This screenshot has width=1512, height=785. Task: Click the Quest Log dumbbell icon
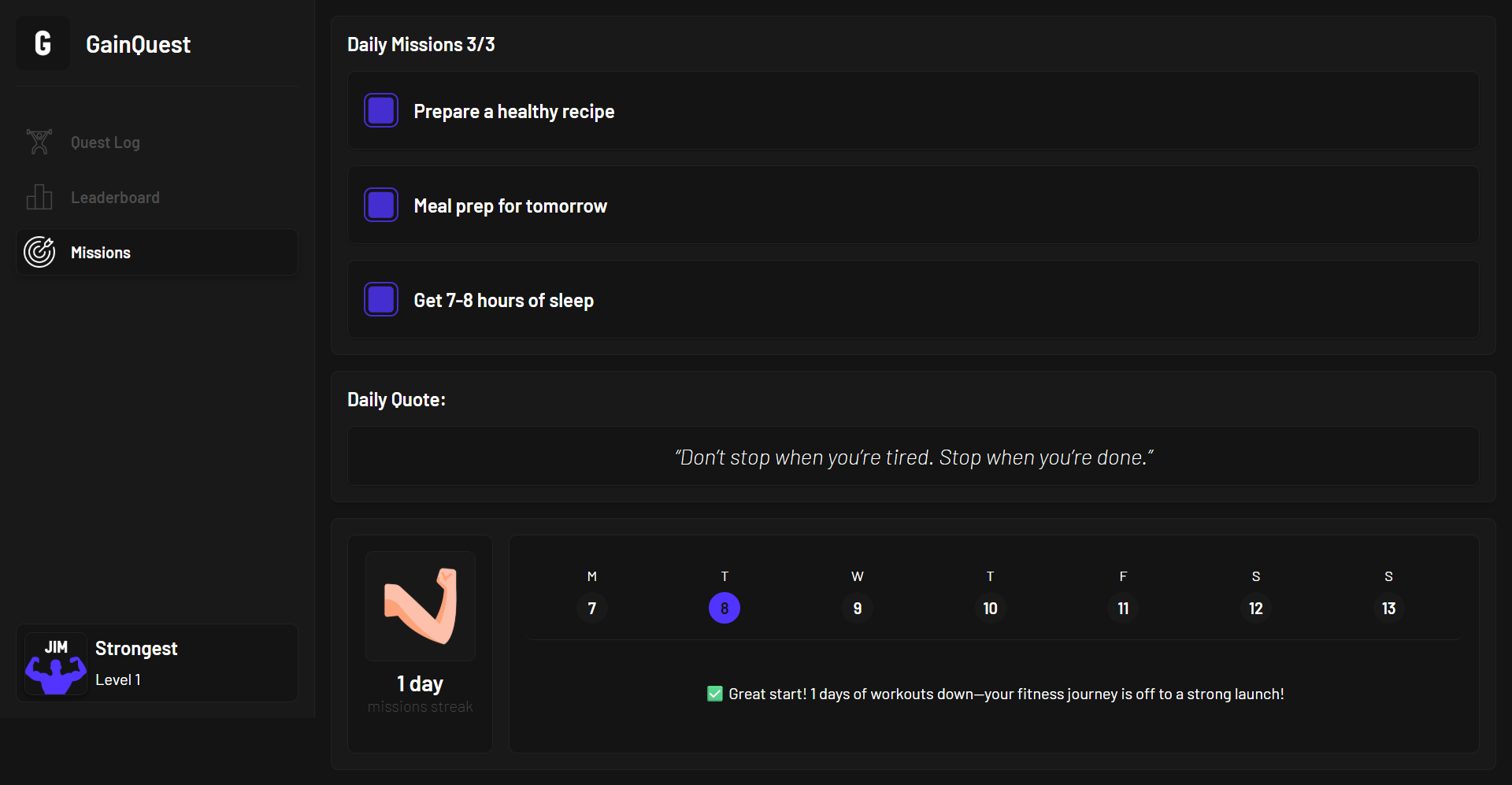pos(39,142)
